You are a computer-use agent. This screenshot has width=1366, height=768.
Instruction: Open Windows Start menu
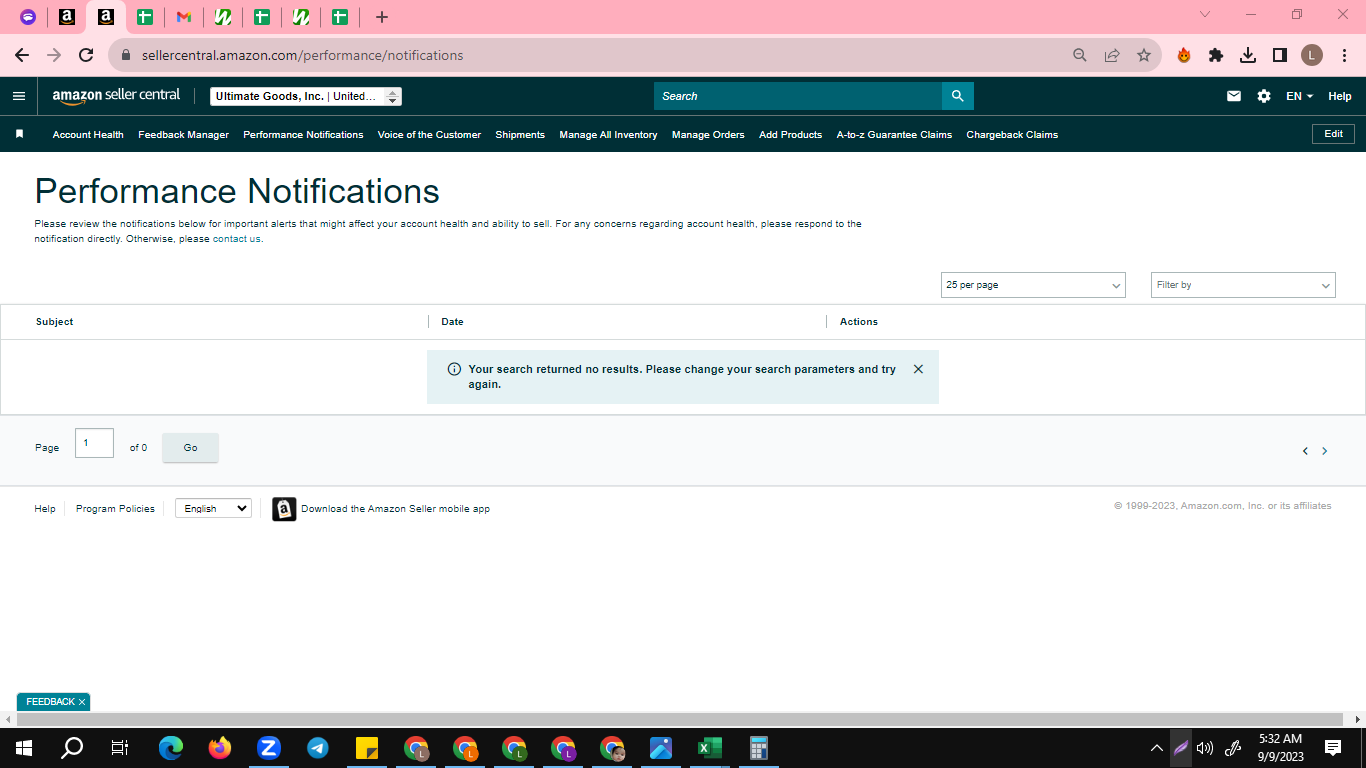(24, 748)
